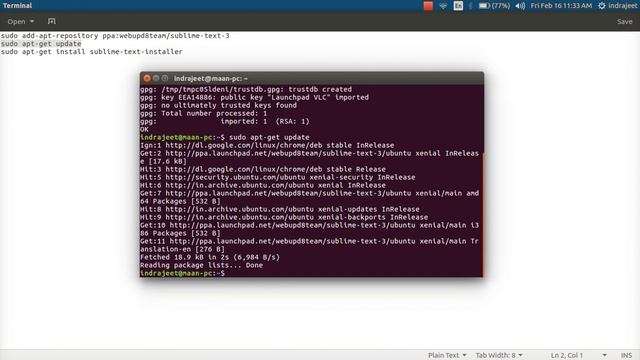The width and height of the screenshot is (640, 360).
Task: Open the session gear menu
Action: click(x=601, y=6)
